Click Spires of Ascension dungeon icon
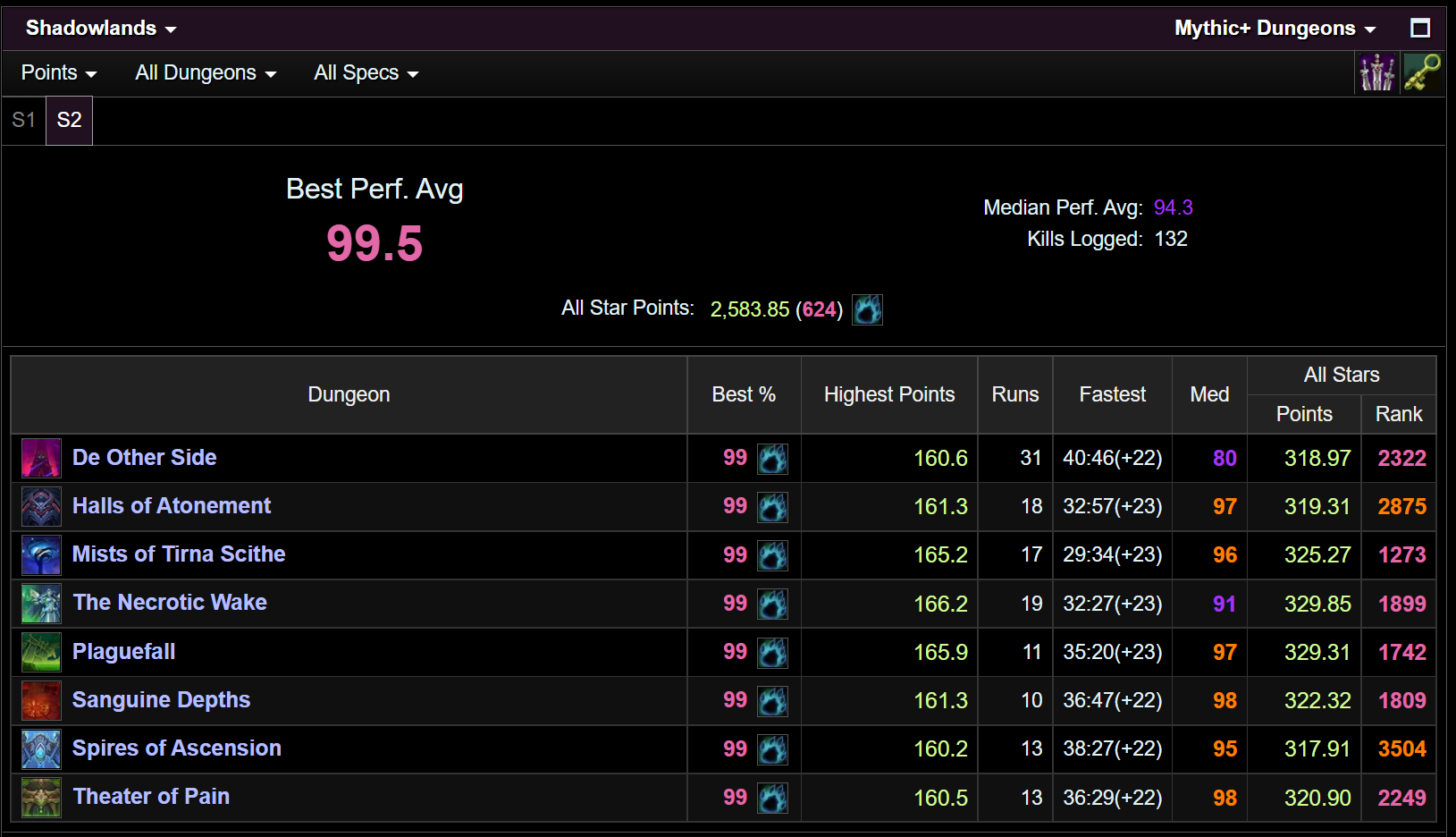 [x=41, y=748]
